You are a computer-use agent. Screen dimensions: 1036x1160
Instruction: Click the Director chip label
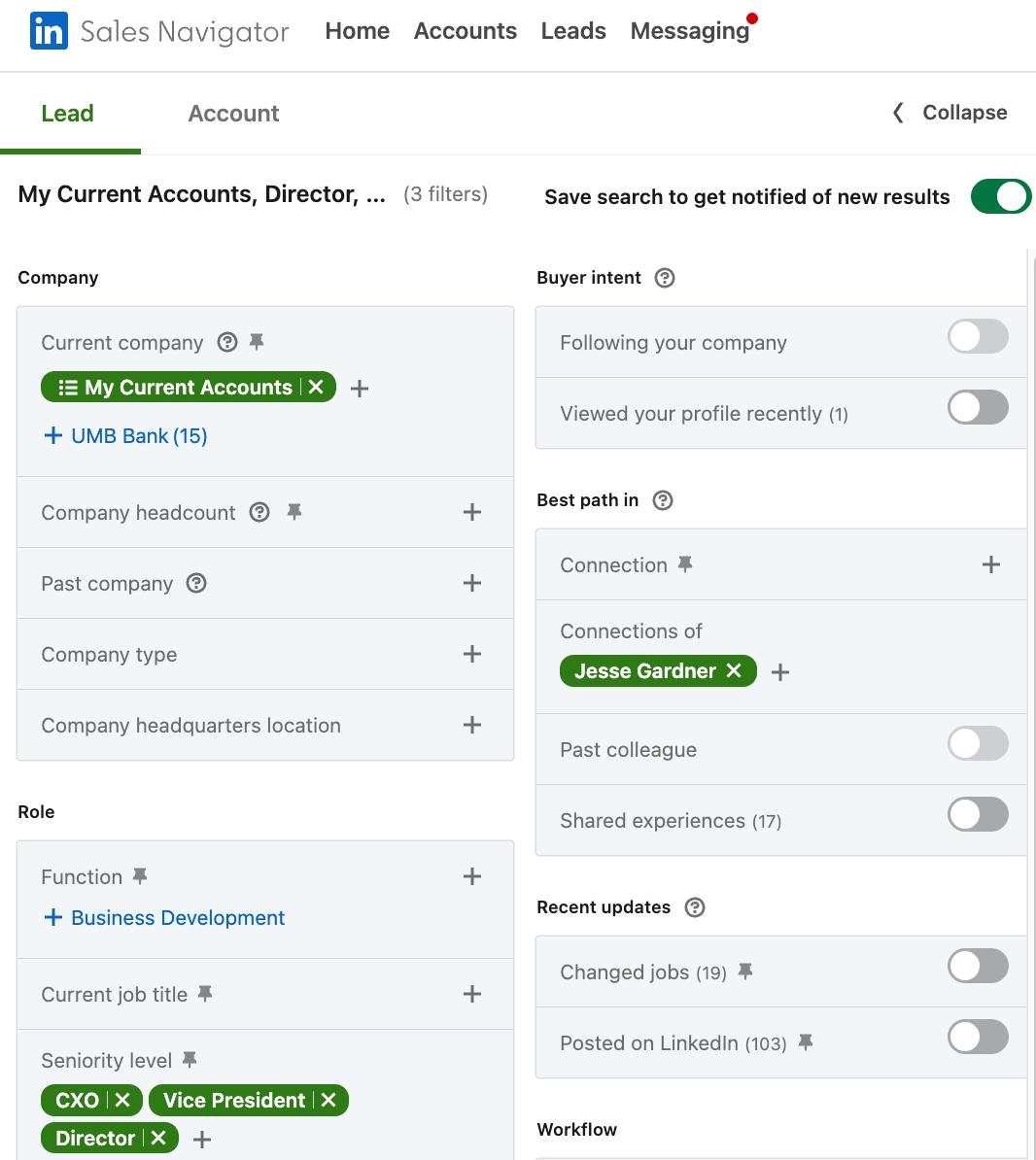tap(95, 1138)
